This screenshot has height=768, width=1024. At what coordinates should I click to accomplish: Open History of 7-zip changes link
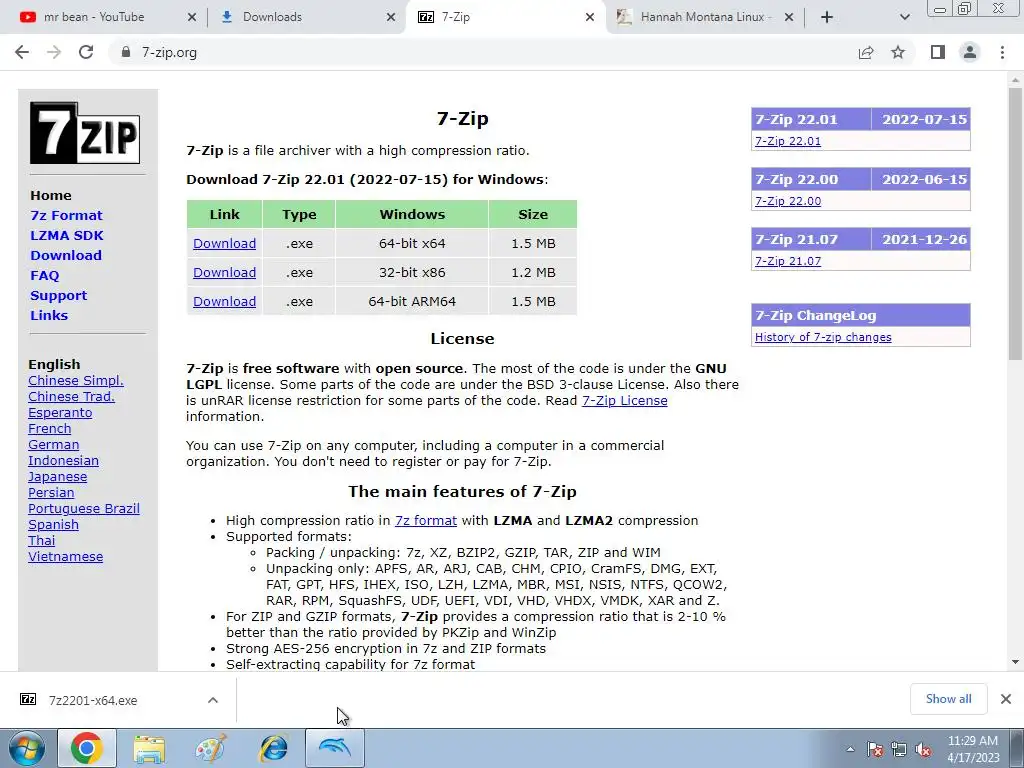click(823, 337)
